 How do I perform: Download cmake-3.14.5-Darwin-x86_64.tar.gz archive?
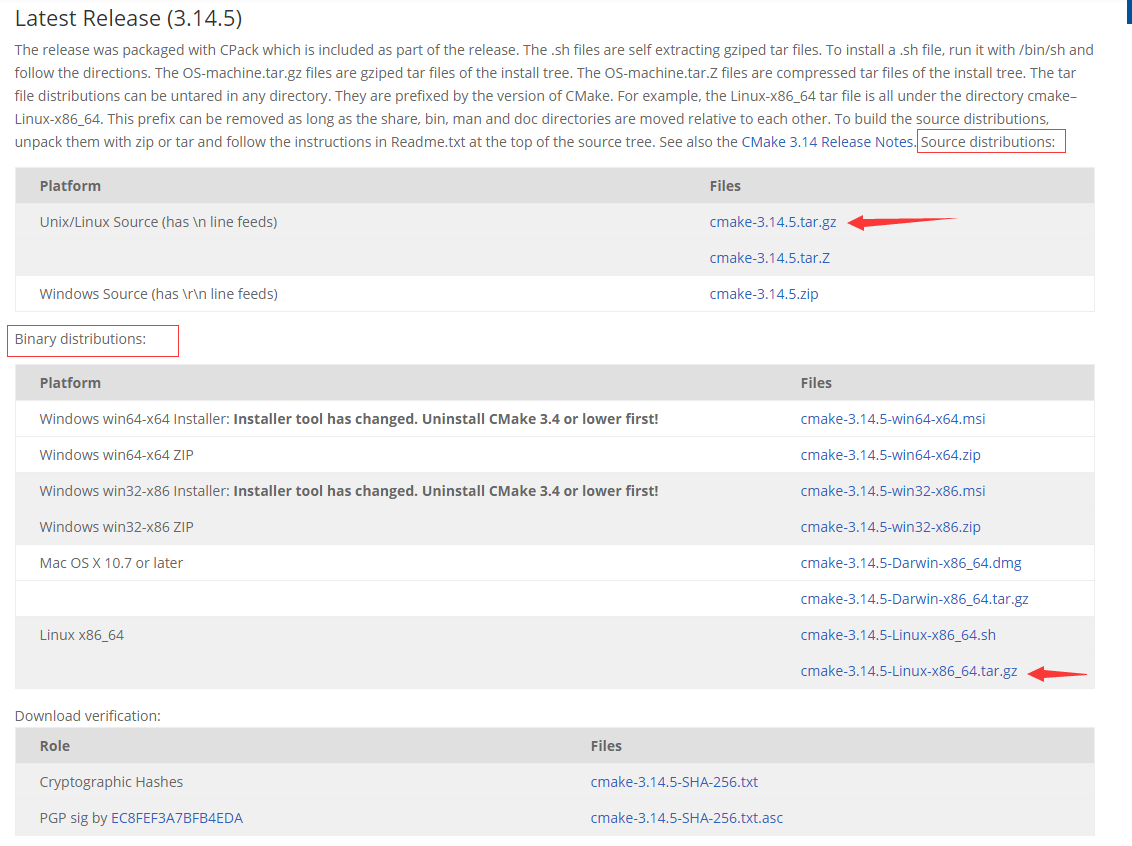[x=914, y=600]
